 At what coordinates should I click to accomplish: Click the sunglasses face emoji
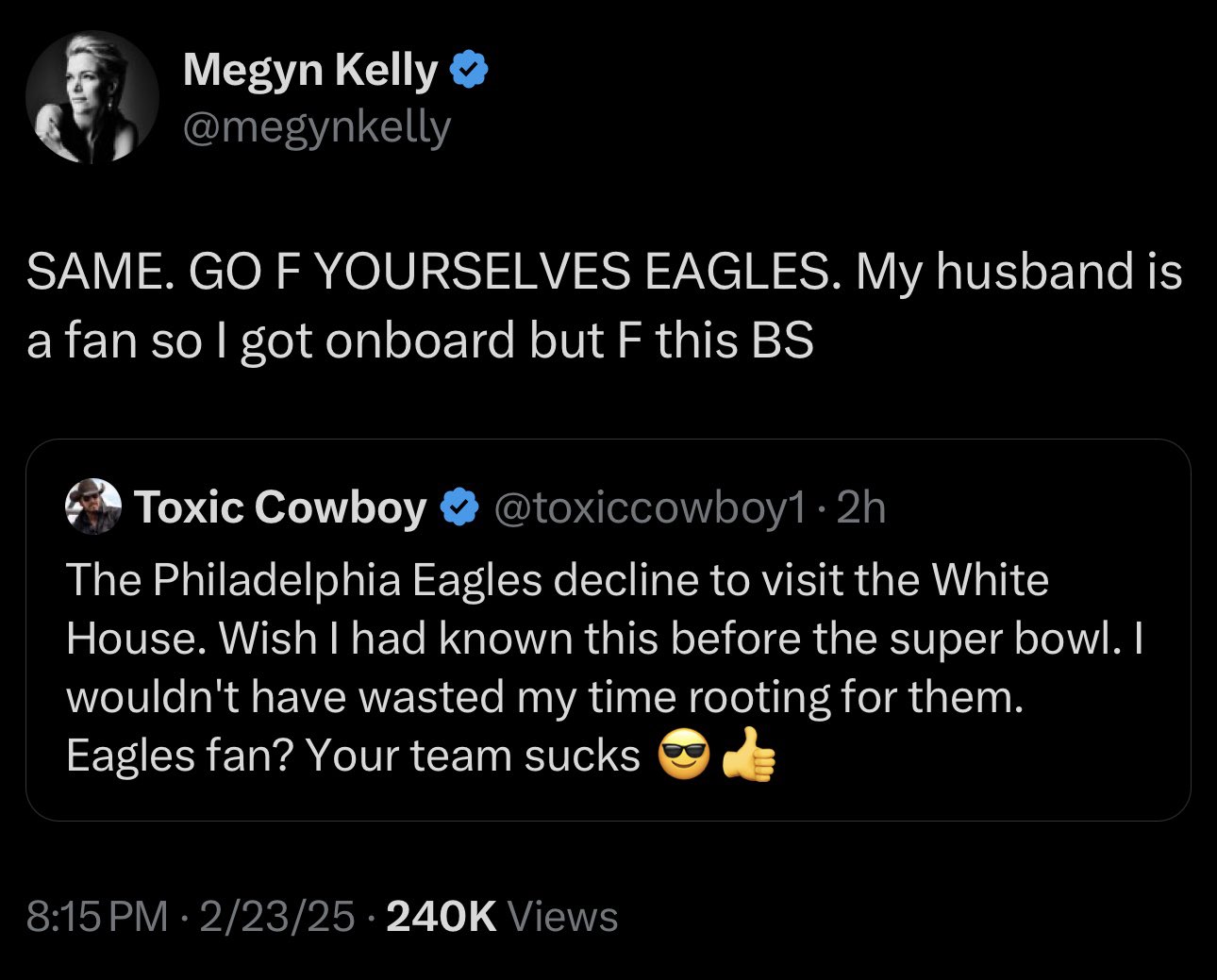tap(683, 756)
